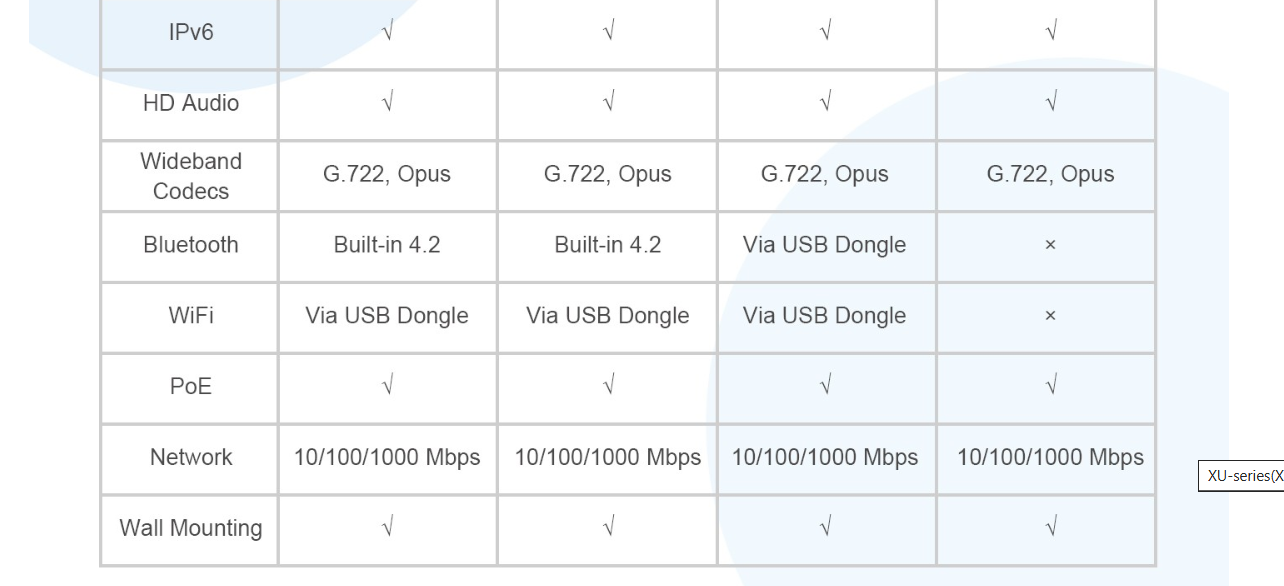This screenshot has height=586, width=1284.
Task: Click the first checkmark in the PoE row
Action: (x=387, y=386)
